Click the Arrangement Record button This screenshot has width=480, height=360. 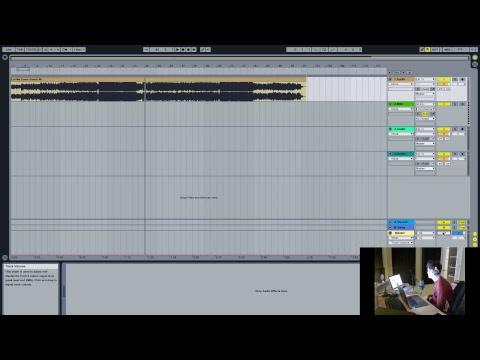pos(188,49)
